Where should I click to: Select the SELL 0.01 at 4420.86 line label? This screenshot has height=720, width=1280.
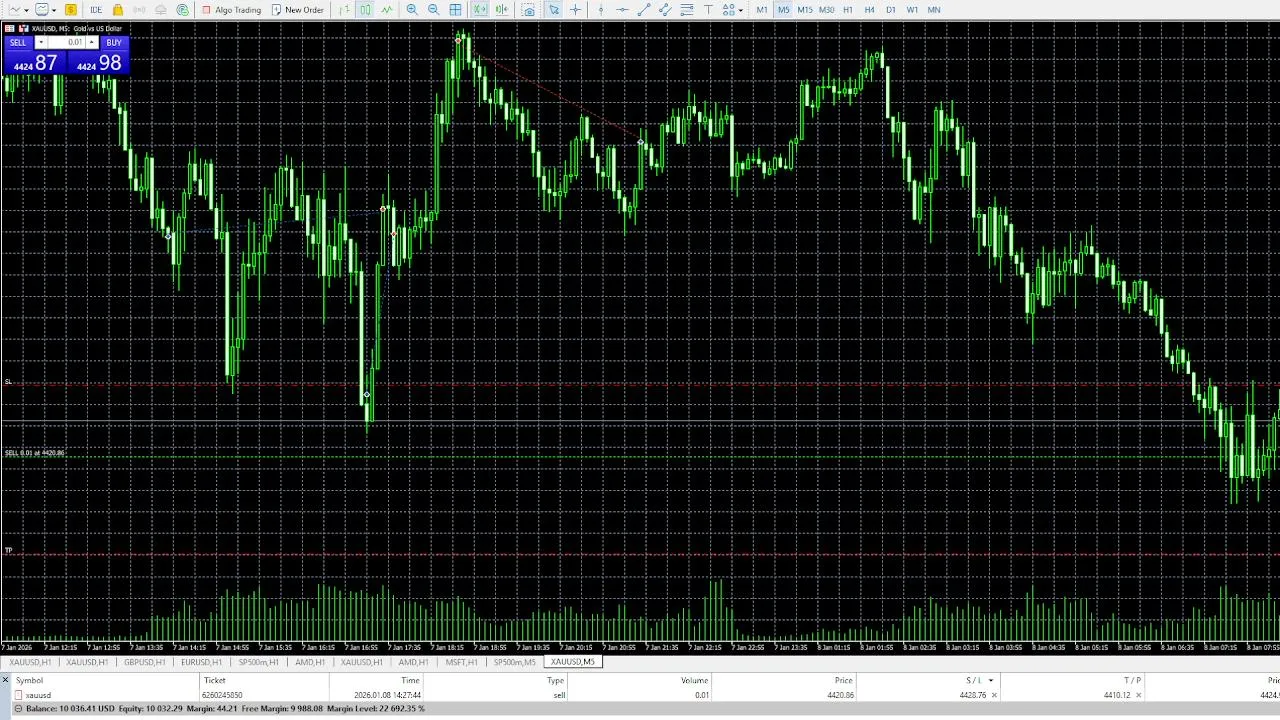point(35,453)
